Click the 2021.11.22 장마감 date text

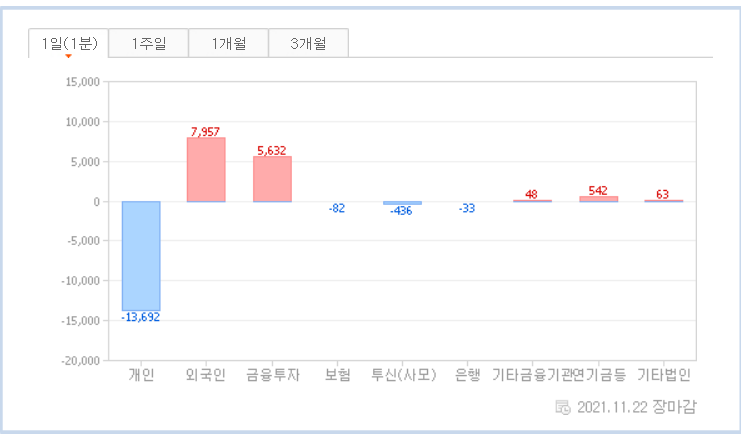pyautogui.click(x=637, y=407)
